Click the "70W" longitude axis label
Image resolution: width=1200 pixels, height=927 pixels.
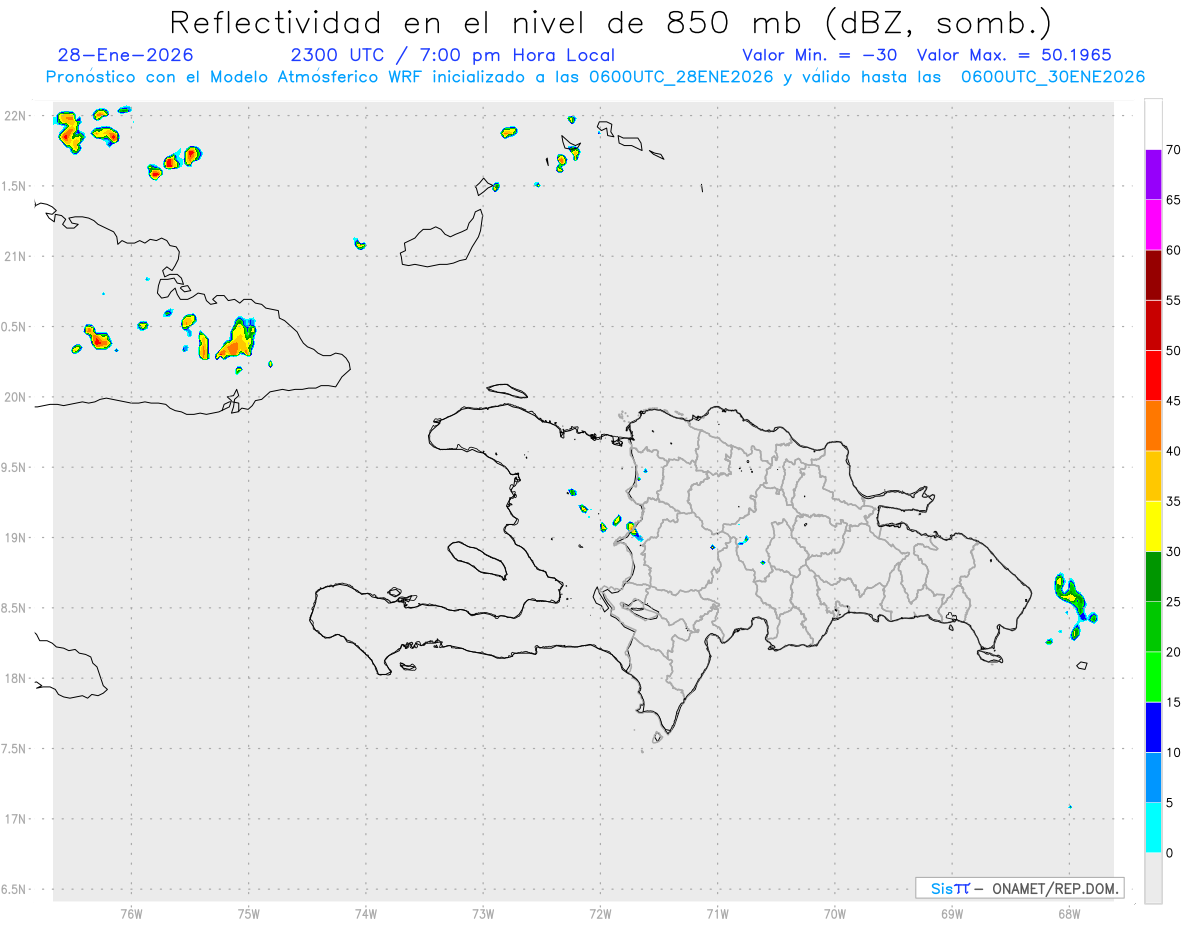(835, 913)
